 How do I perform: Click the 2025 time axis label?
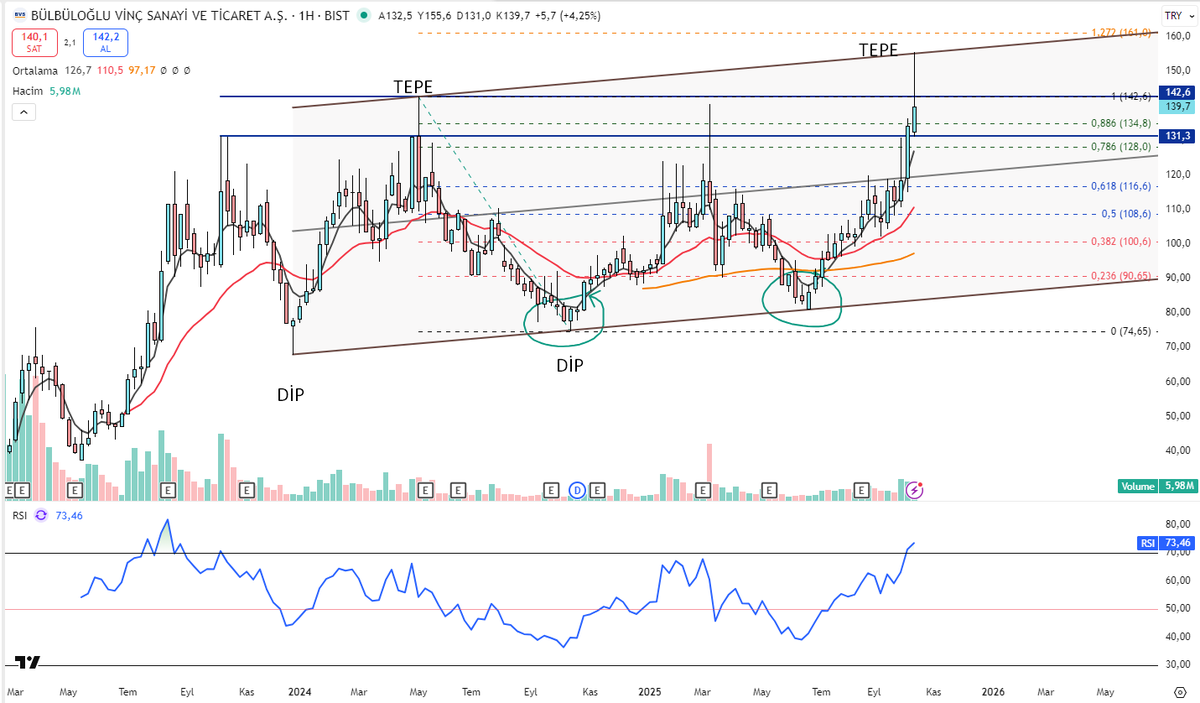pyautogui.click(x=649, y=692)
